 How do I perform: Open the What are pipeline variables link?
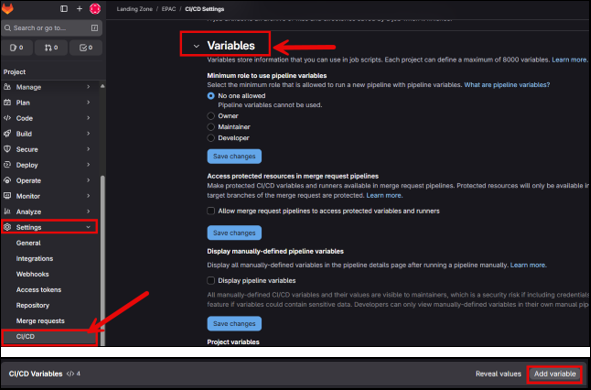[x=507, y=85]
